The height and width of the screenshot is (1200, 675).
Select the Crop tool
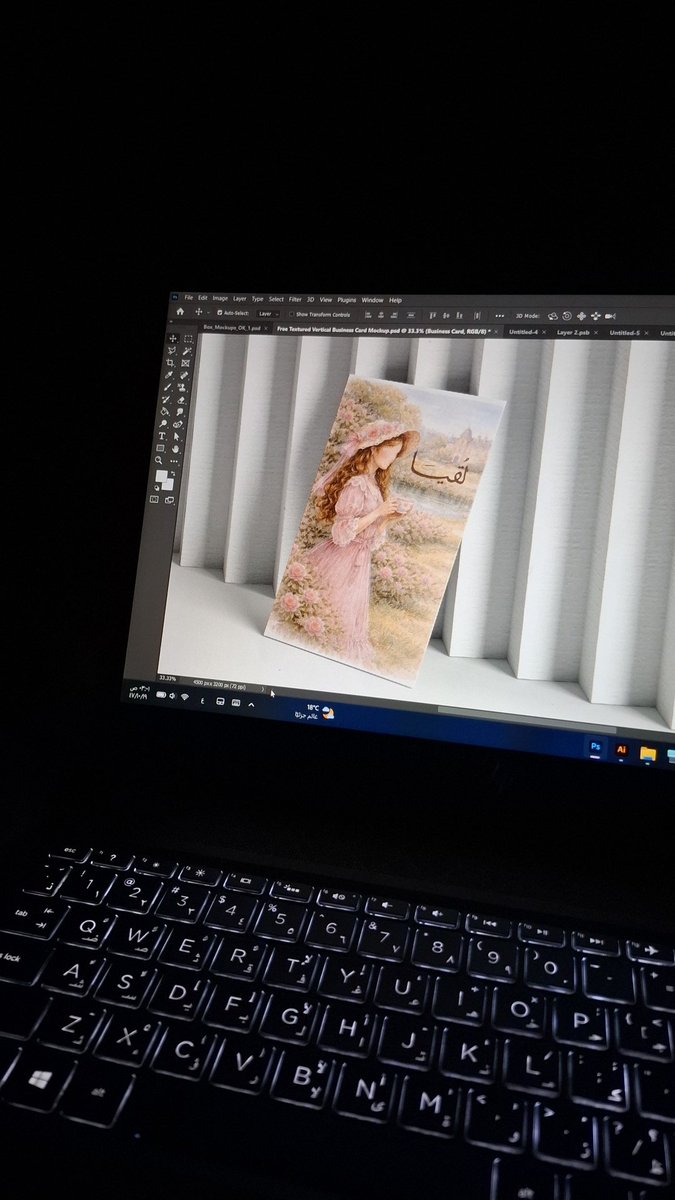point(170,362)
